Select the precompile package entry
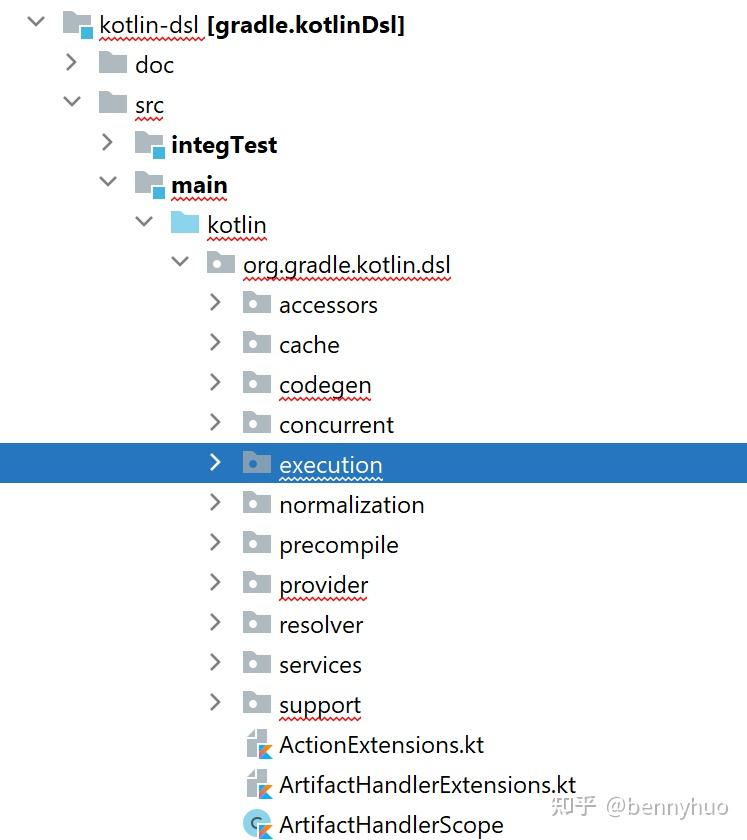Screen dimensions: 747x840 (337, 544)
